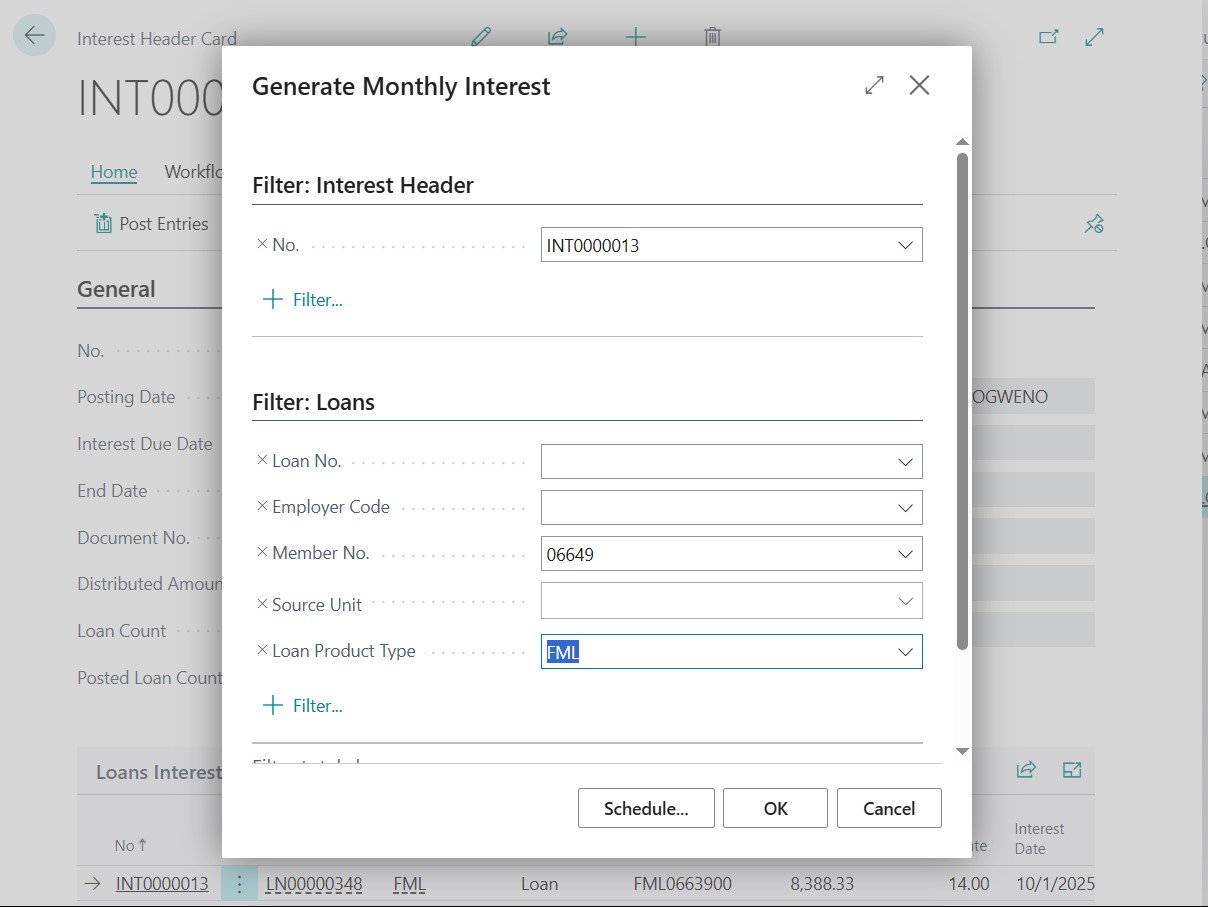
Task: Click the Share icon on the Loans Interest section
Action: [1026, 769]
